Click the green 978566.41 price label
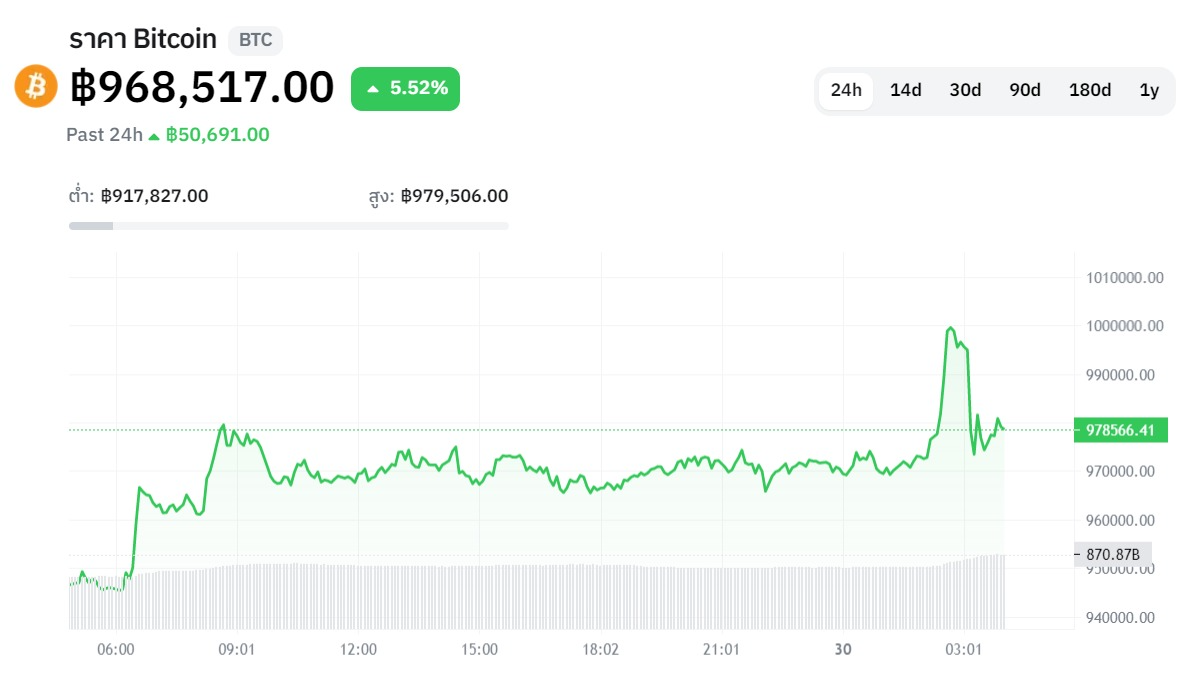 pos(1120,430)
